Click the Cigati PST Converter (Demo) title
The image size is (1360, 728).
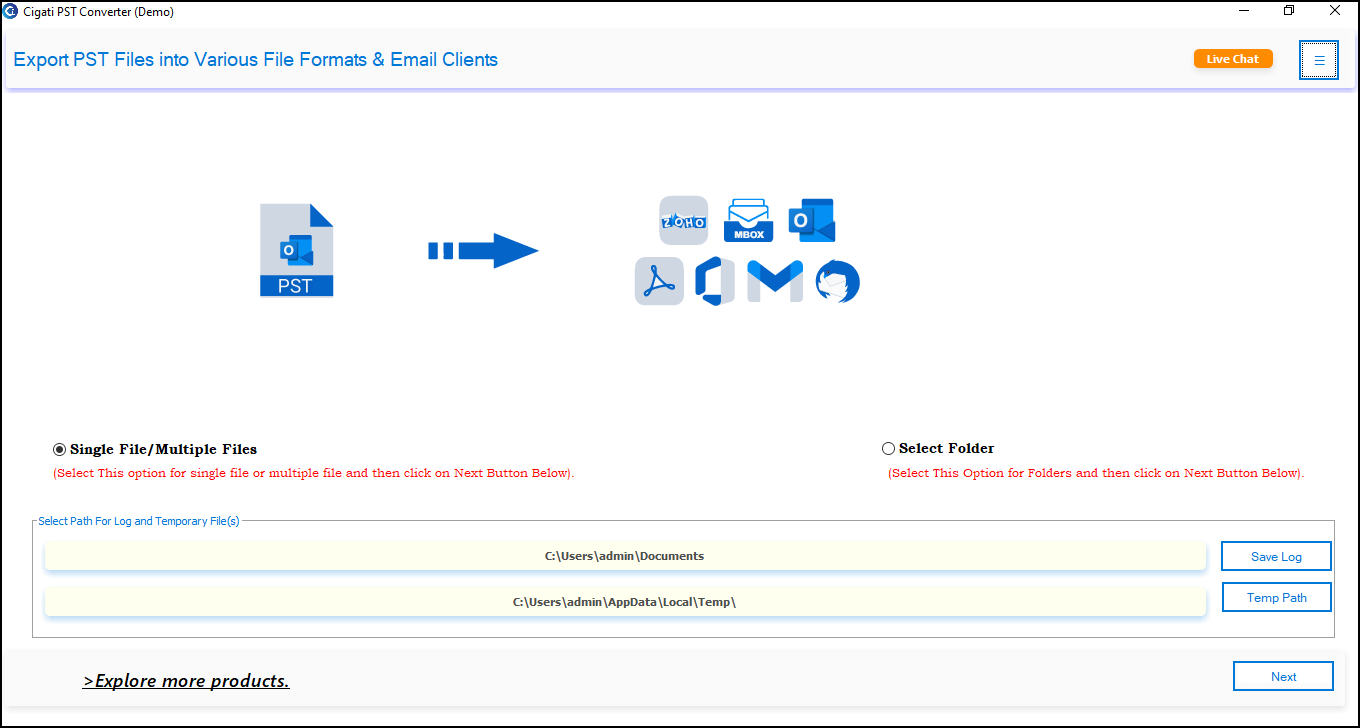click(x=97, y=12)
